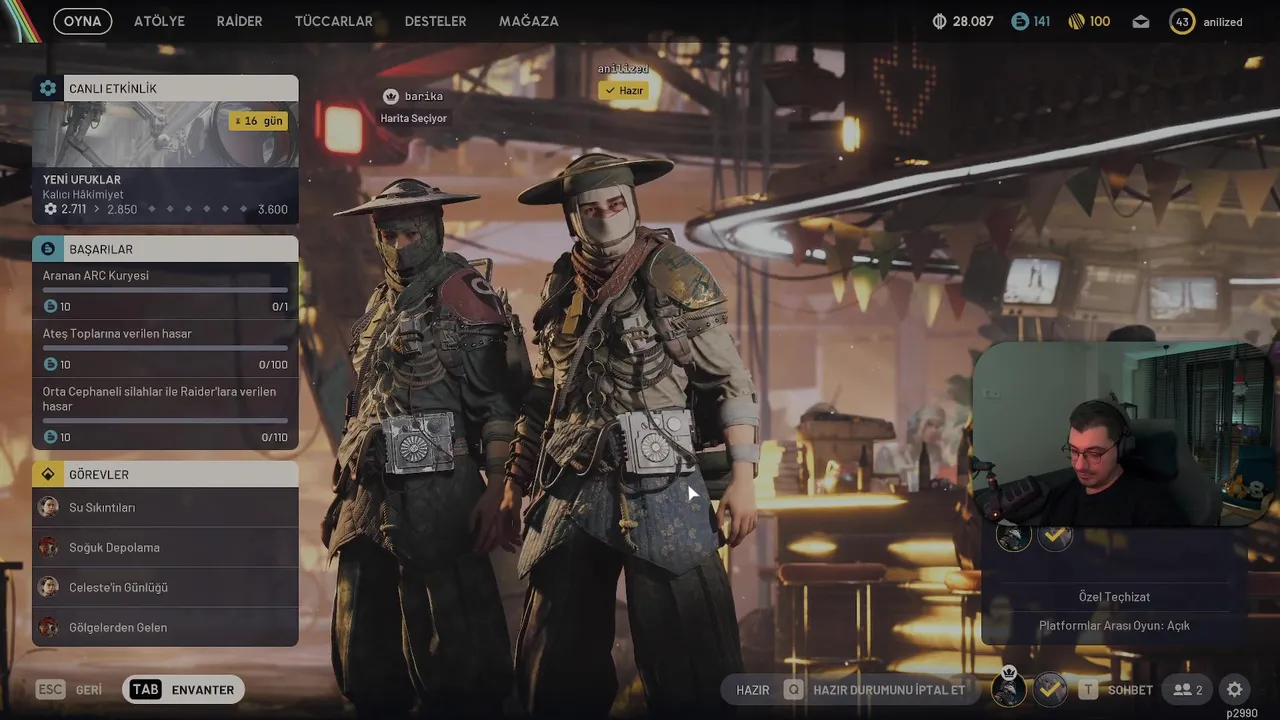Screen dimensions: 1280x720
Task: Click the raider avatar in the side panel
Action: (x=1014, y=536)
